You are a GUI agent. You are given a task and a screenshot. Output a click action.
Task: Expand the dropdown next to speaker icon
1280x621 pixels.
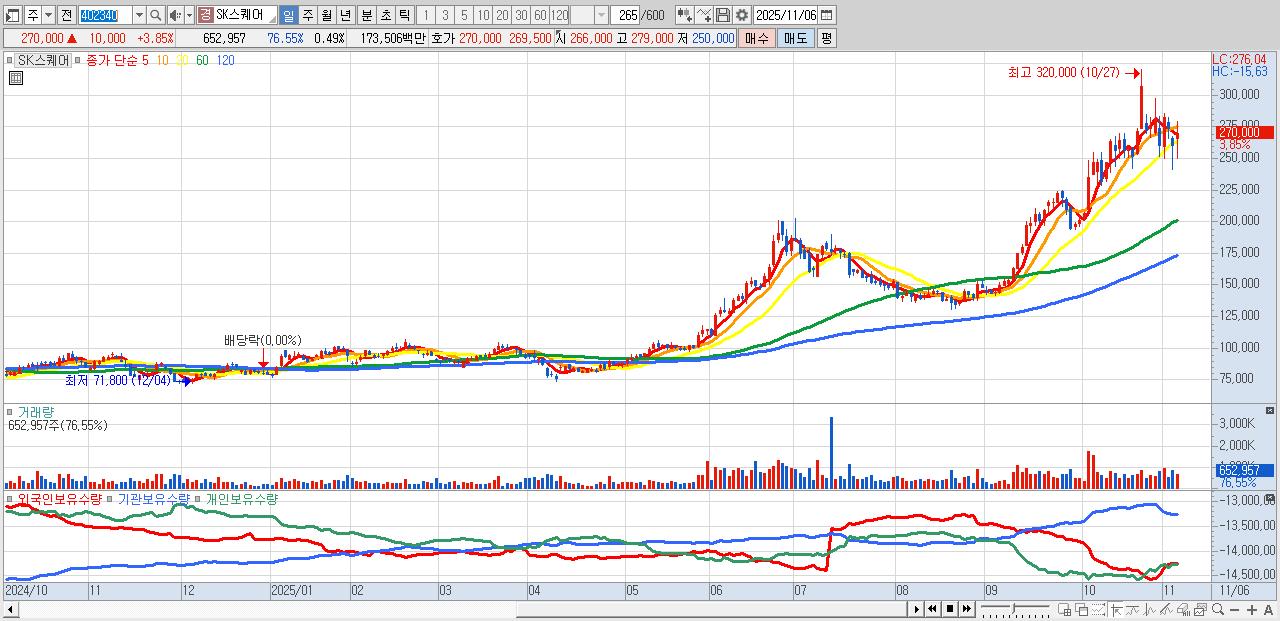pyautogui.click(x=189, y=15)
